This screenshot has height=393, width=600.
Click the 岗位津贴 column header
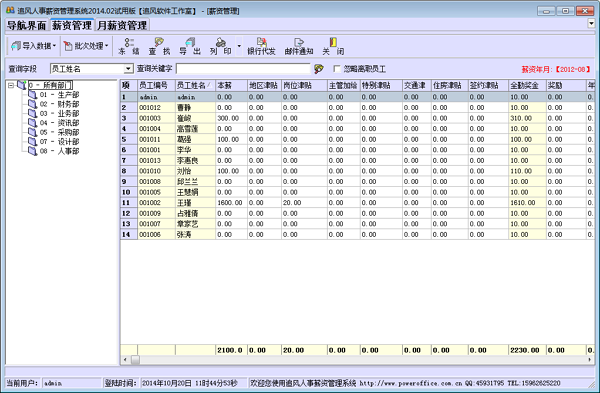304,86
